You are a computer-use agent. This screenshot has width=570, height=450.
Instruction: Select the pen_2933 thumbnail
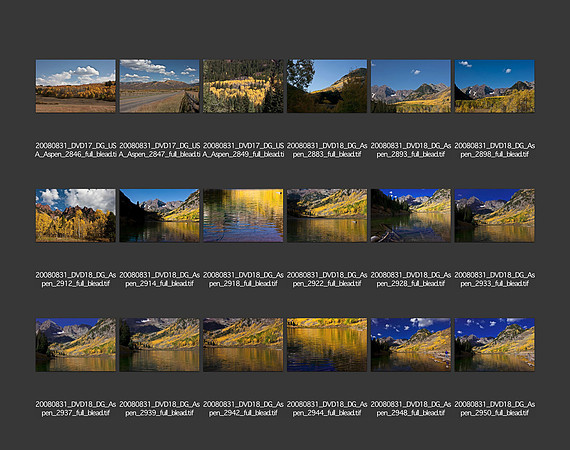[495, 215]
